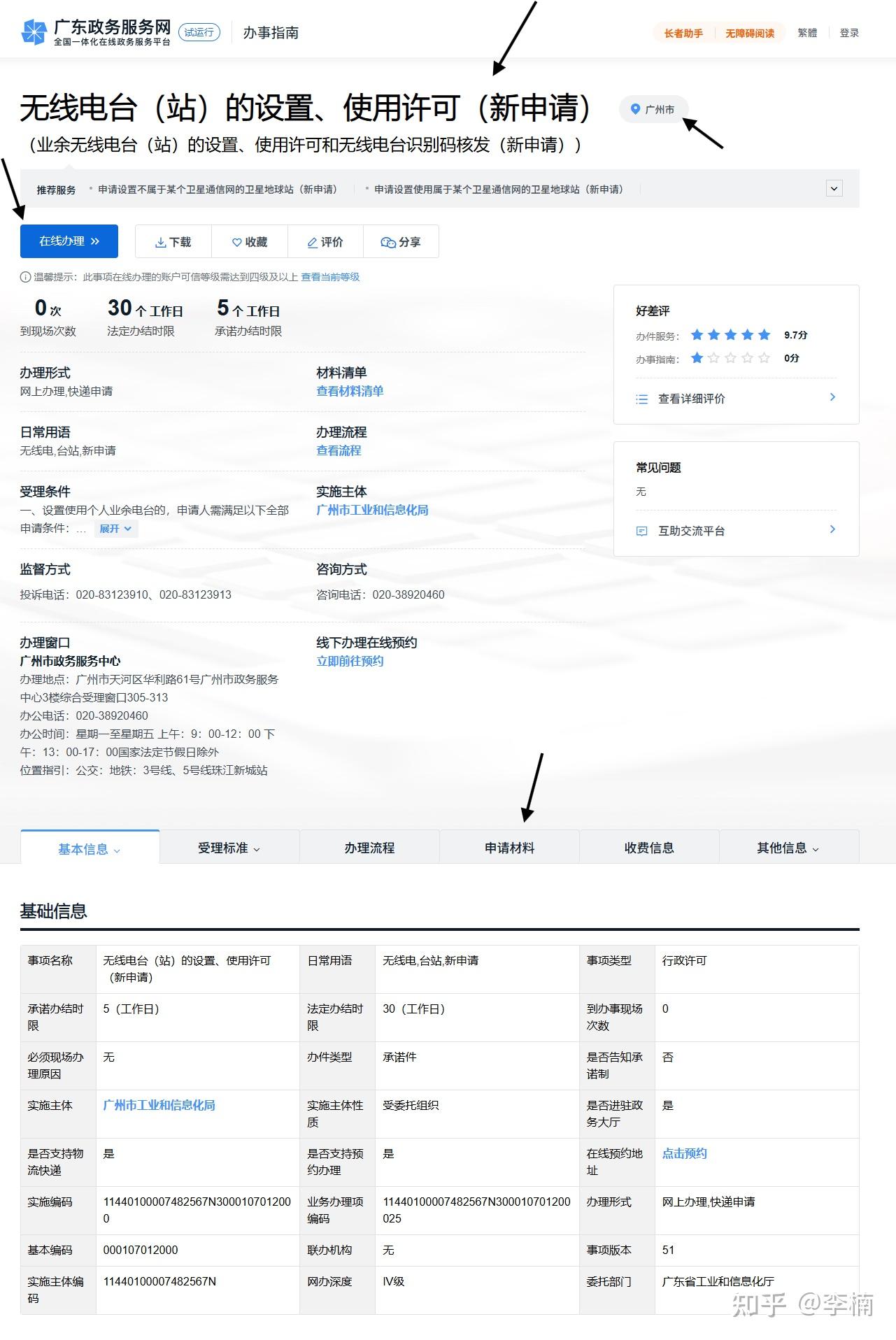
Task: Open 广州市工业和信息化局 link in 基础信息 table
Action: point(159,1105)
